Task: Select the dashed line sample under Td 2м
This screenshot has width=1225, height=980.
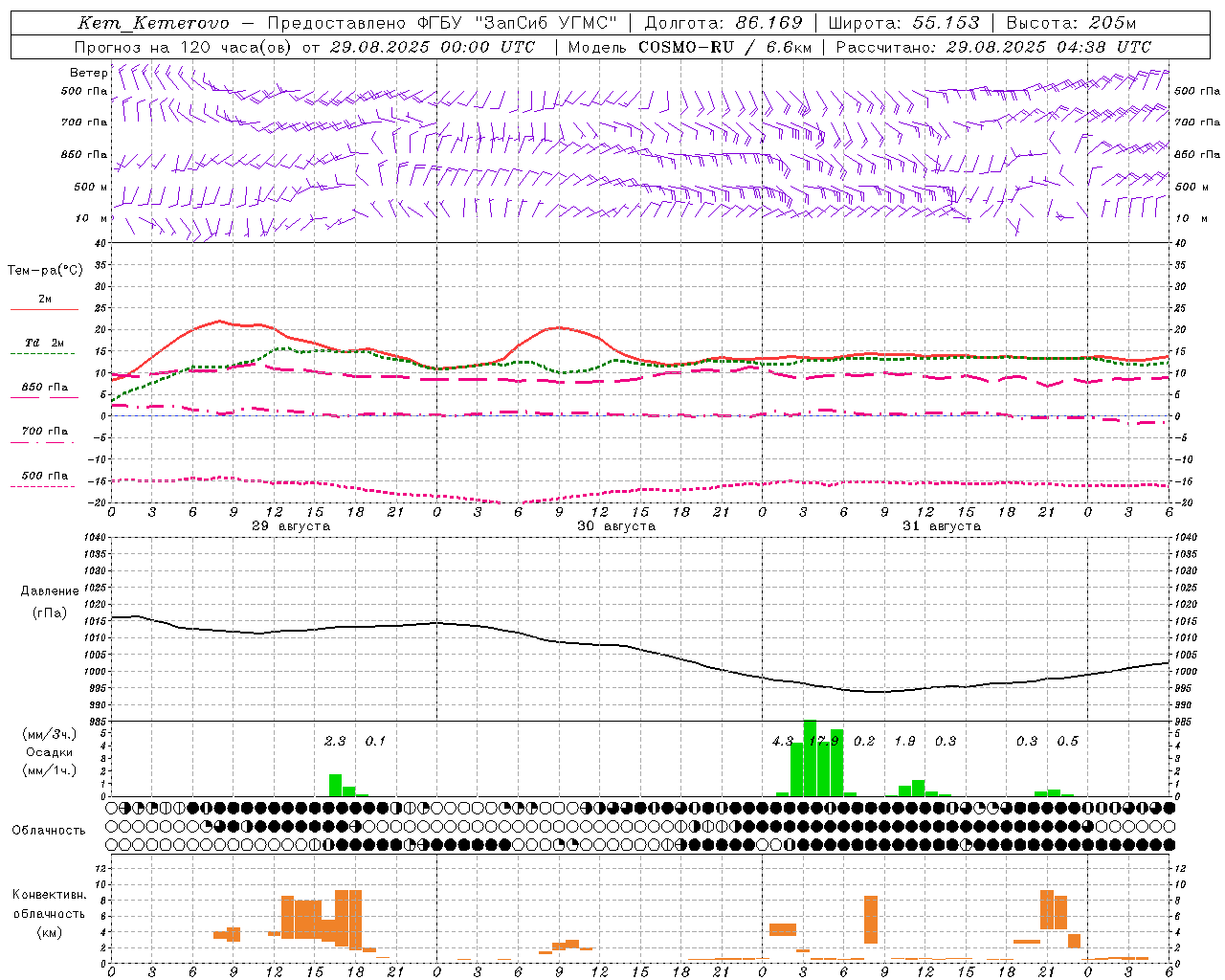Action: coord(43,353)
